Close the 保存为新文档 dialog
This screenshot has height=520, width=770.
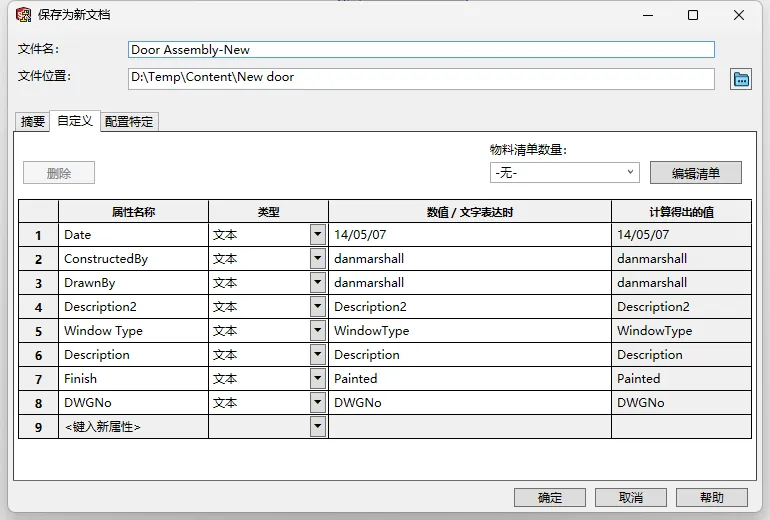click(739, 15)
